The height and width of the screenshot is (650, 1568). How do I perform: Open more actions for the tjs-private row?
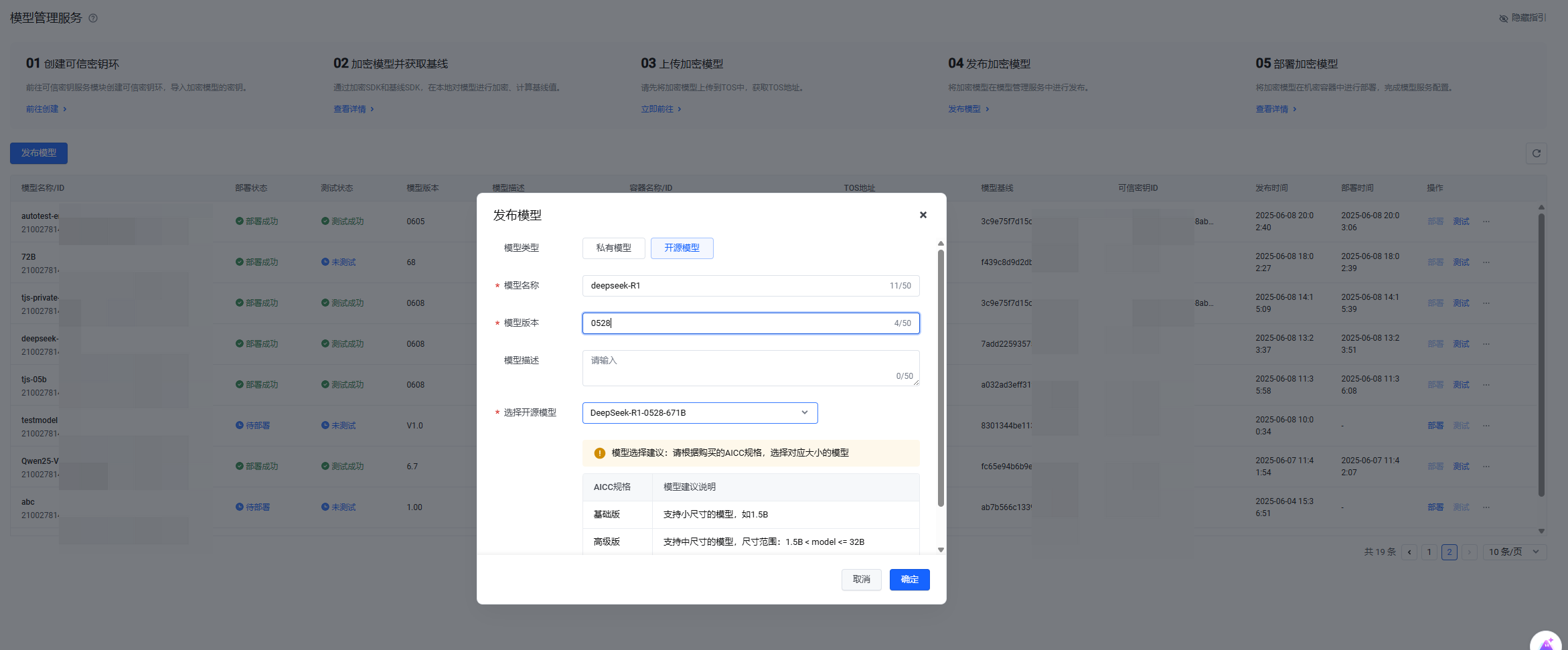click(x=1486, y=303)
